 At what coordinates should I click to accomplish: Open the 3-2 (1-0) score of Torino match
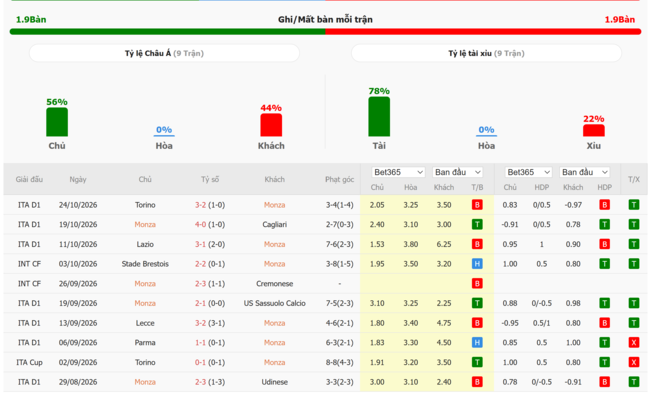(210, 205)
